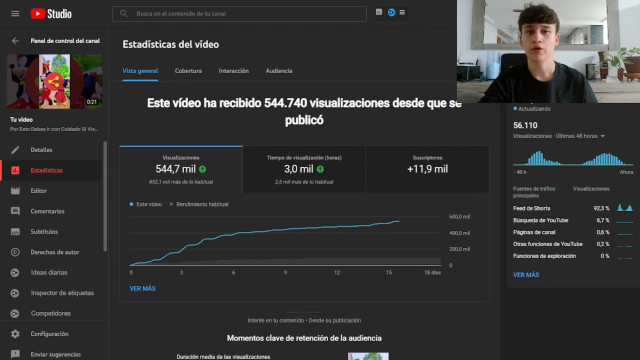
Task: Click VER MÁS below the chart
Action: point(142,289)
